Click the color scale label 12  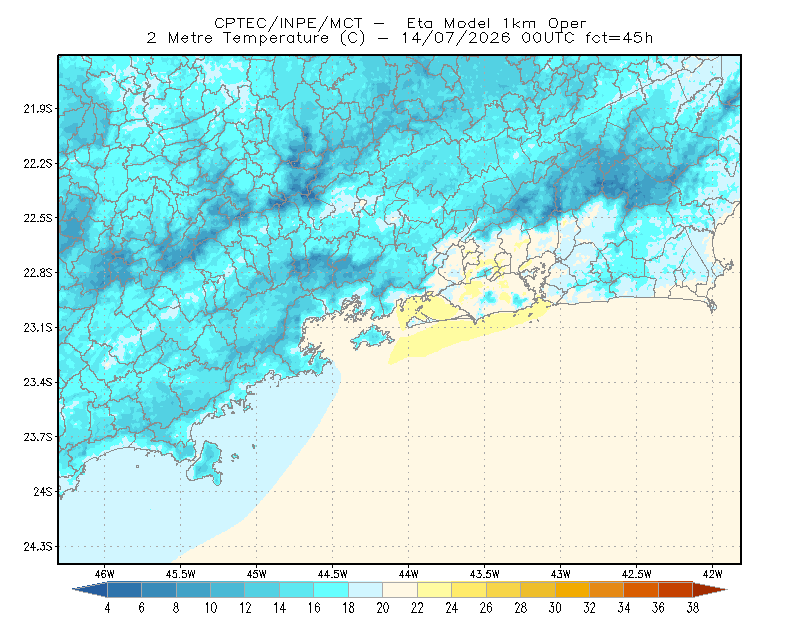click(x=245, y=608)
